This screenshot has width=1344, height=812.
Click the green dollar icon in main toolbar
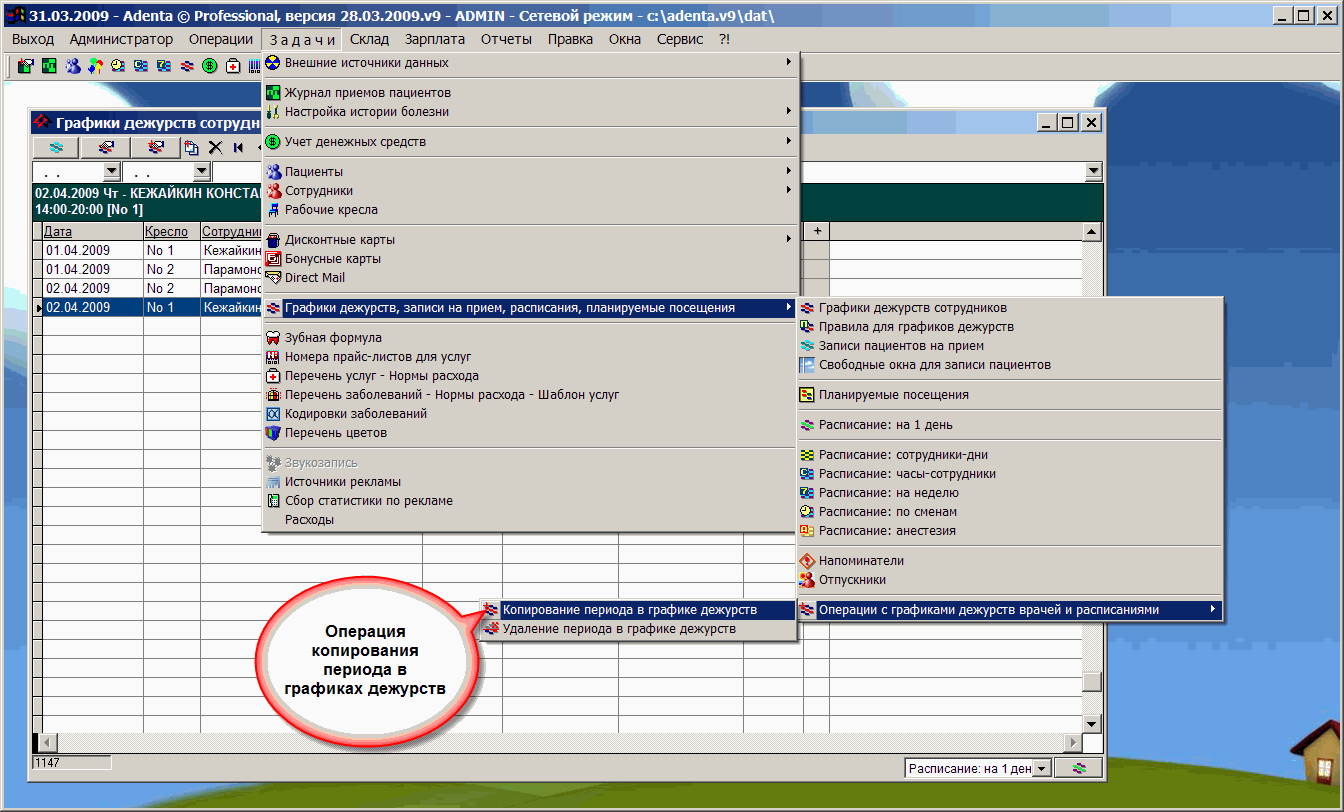click(210, 66)
